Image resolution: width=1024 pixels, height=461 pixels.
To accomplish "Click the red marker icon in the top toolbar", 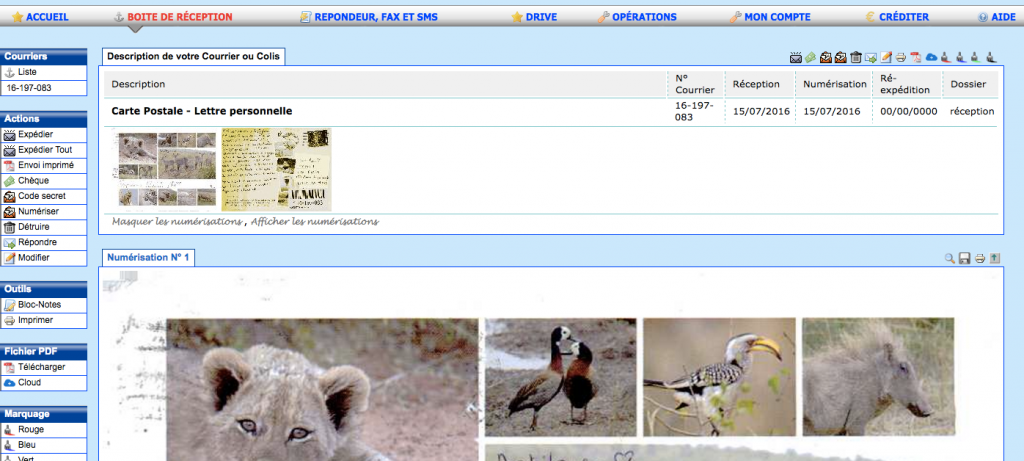I will click(946, 58).
